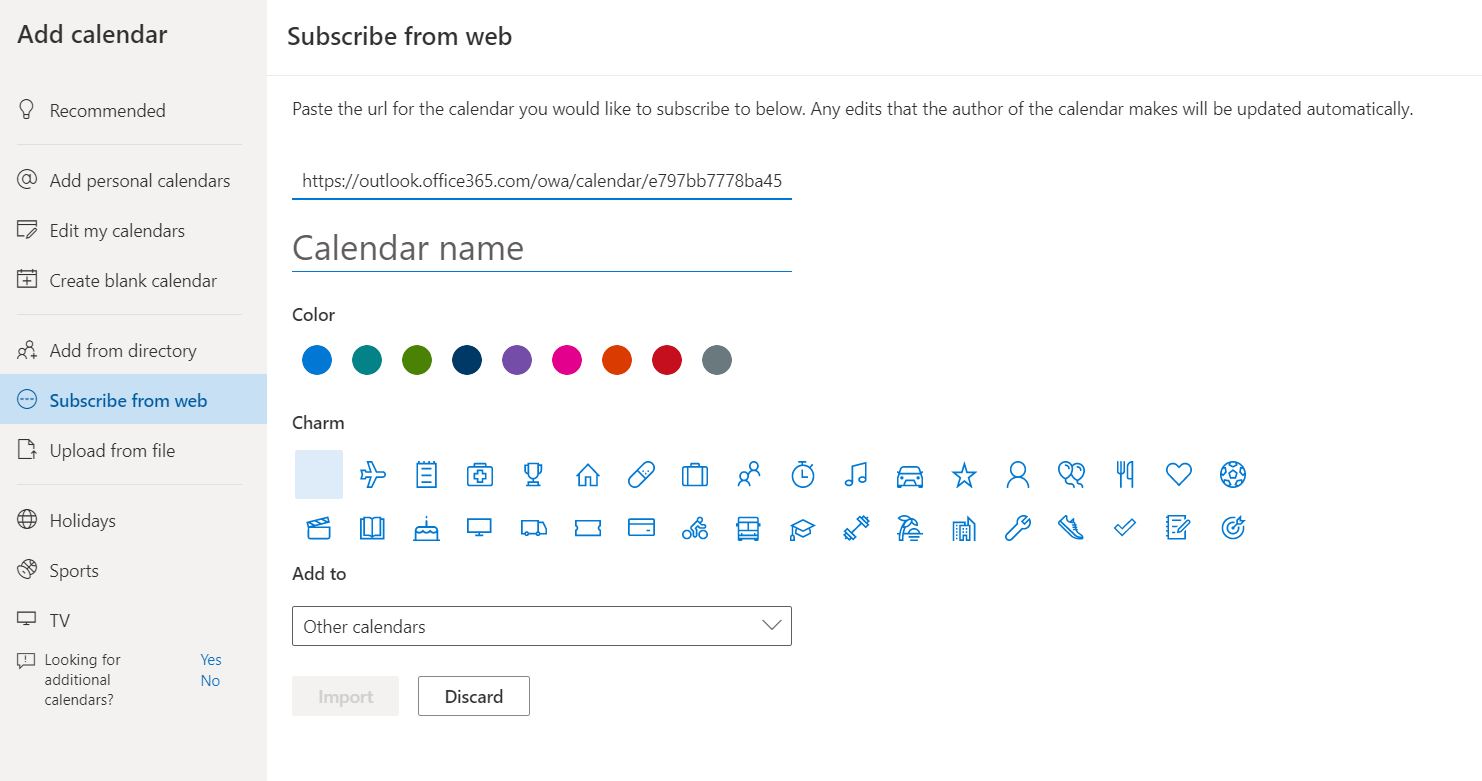The height and width of the screenshot is (781, 1482).
Task: Select the birthday cake charm
Action: (426, 528)
